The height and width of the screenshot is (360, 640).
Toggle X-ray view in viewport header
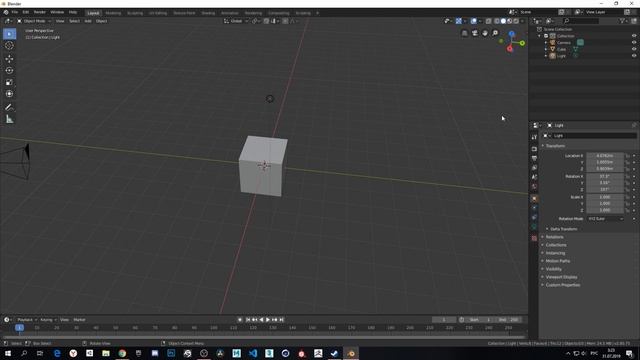[x=489, y=21]
